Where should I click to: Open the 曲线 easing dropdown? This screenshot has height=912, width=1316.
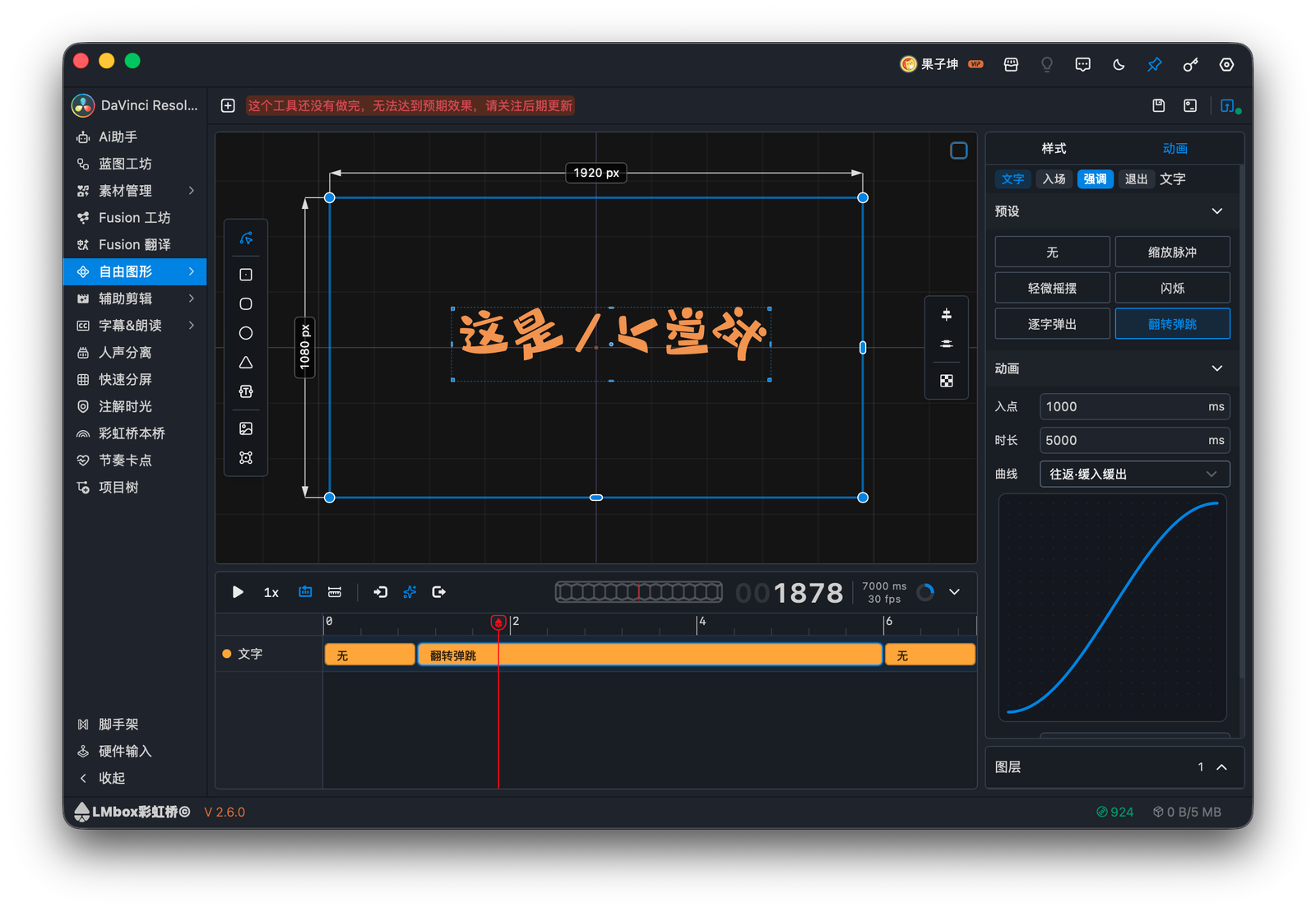tap(1134, 474)
